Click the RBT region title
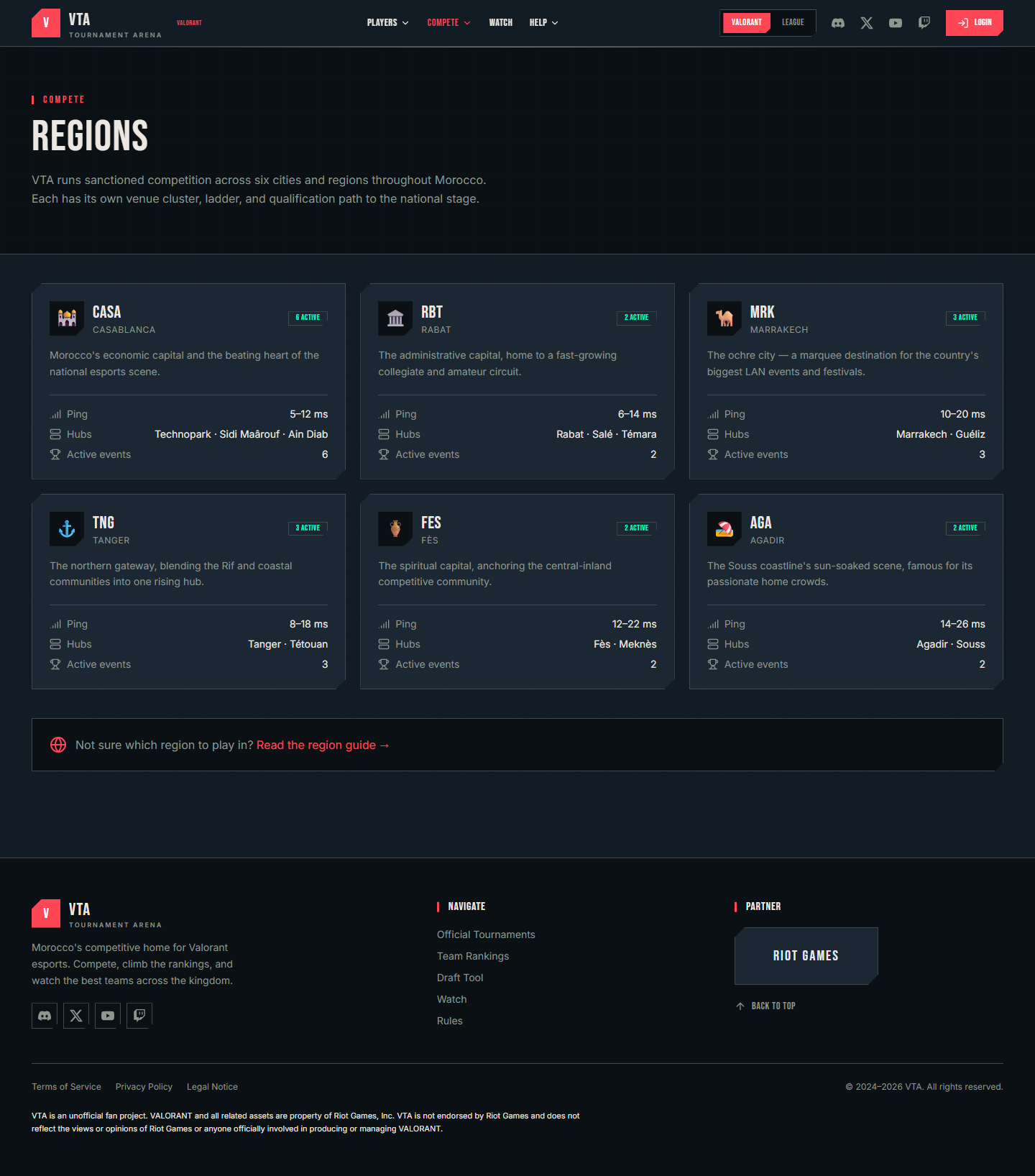 [432, 312]
